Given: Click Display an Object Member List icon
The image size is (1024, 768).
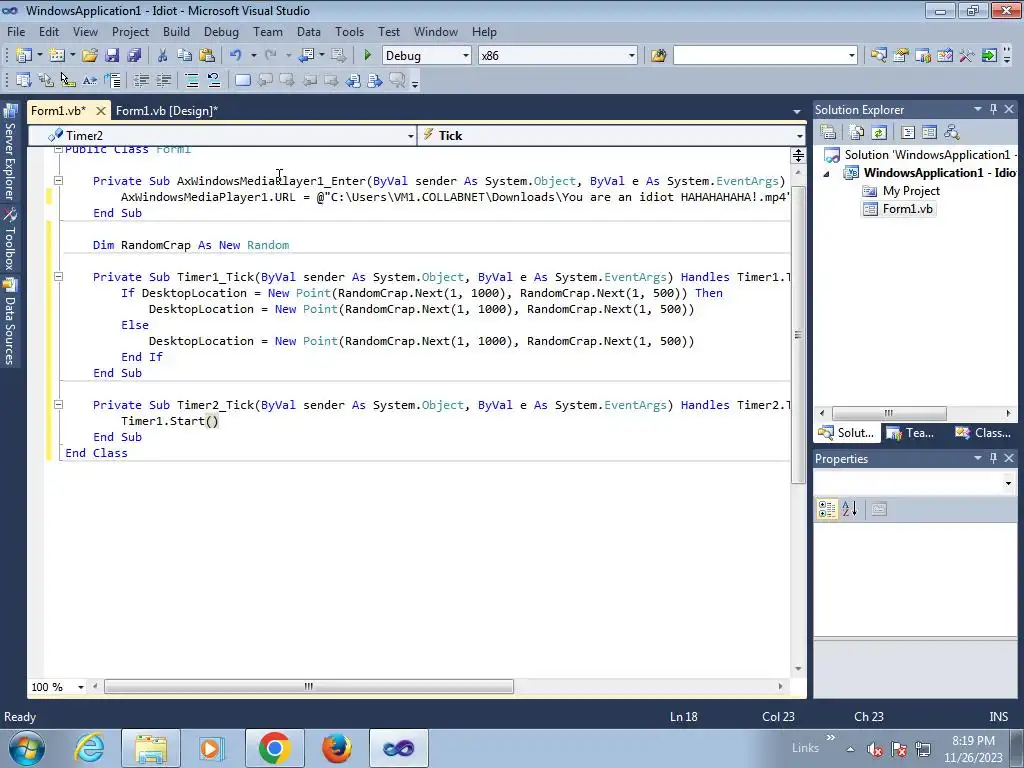Looking at the screenshot, I should point(24,80).
